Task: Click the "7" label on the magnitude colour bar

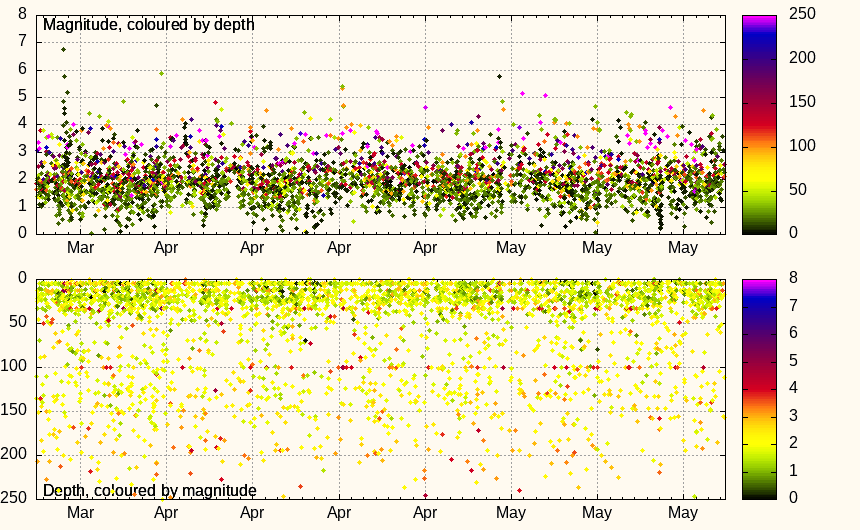Action: (x=793, y=306)
